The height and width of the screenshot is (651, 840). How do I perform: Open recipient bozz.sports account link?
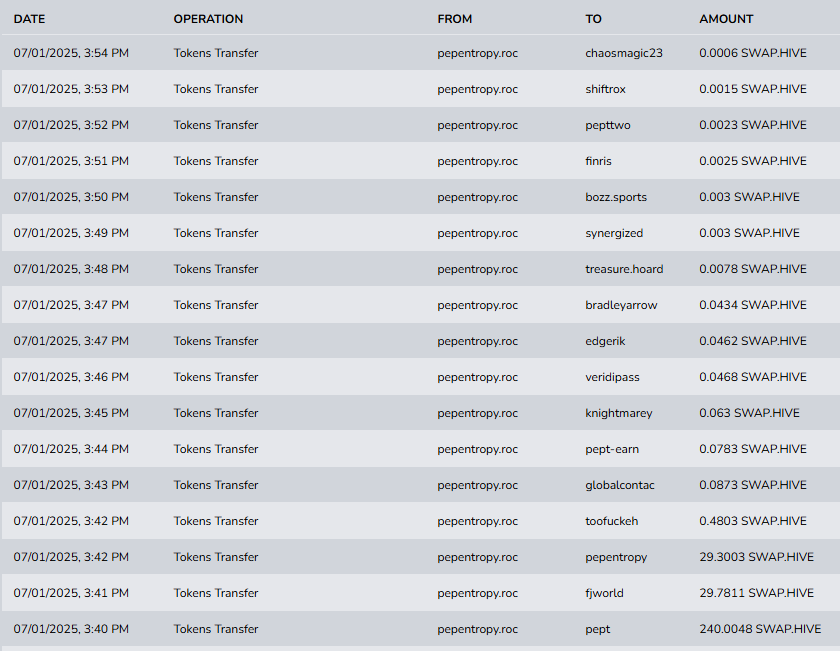coord(615,197)
